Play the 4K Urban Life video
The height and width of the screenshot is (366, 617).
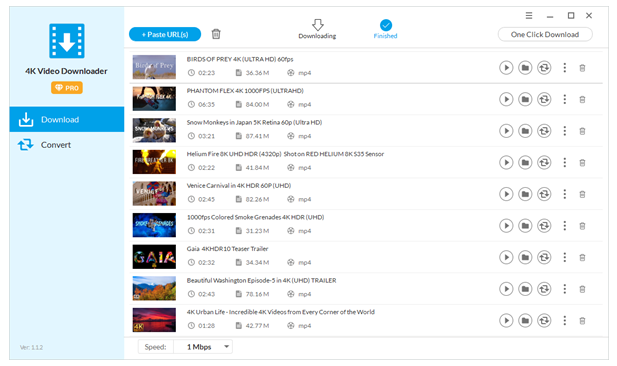pos(506,320)
